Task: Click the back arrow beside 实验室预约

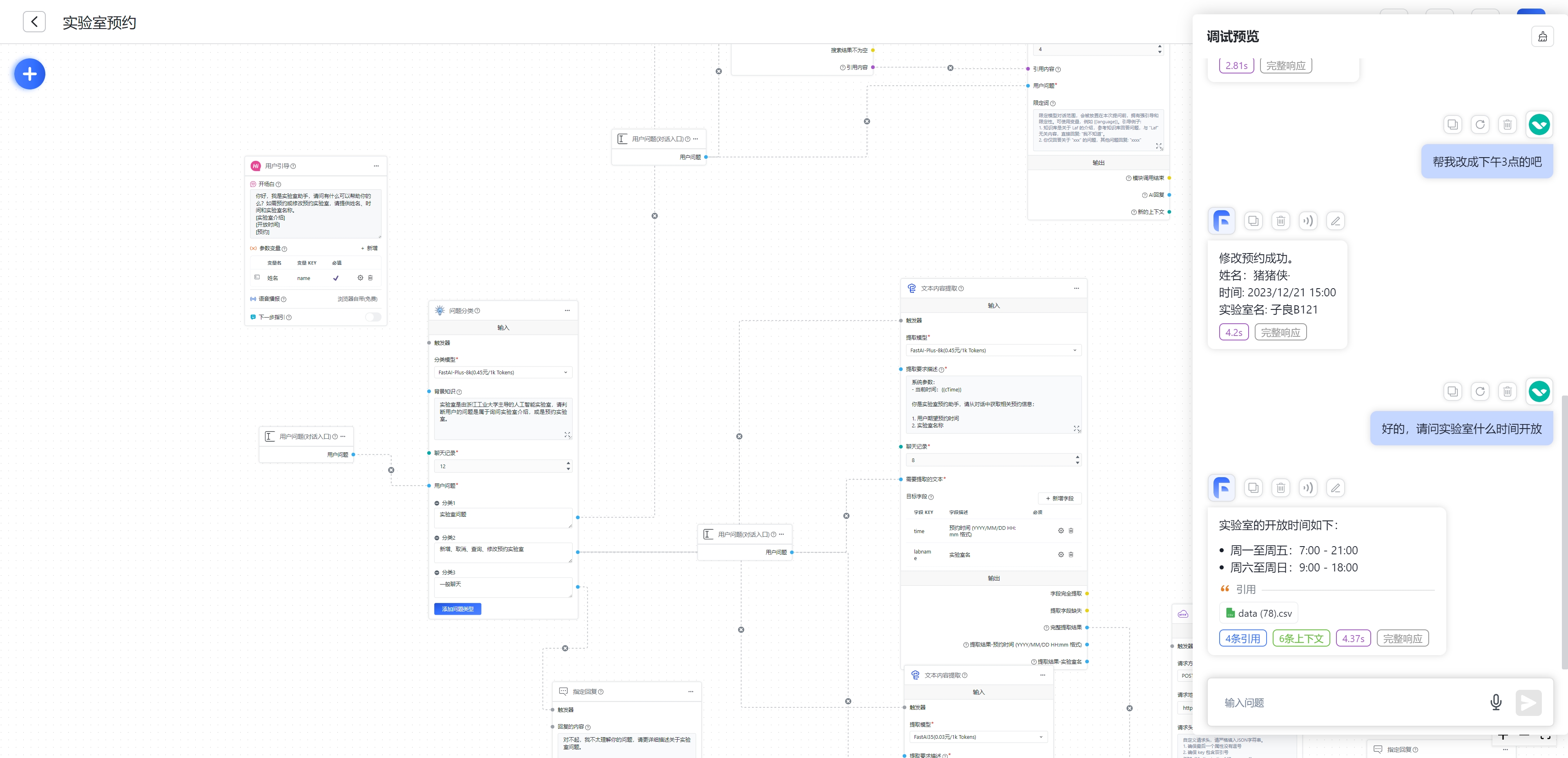Action: [x=34, y=22]
